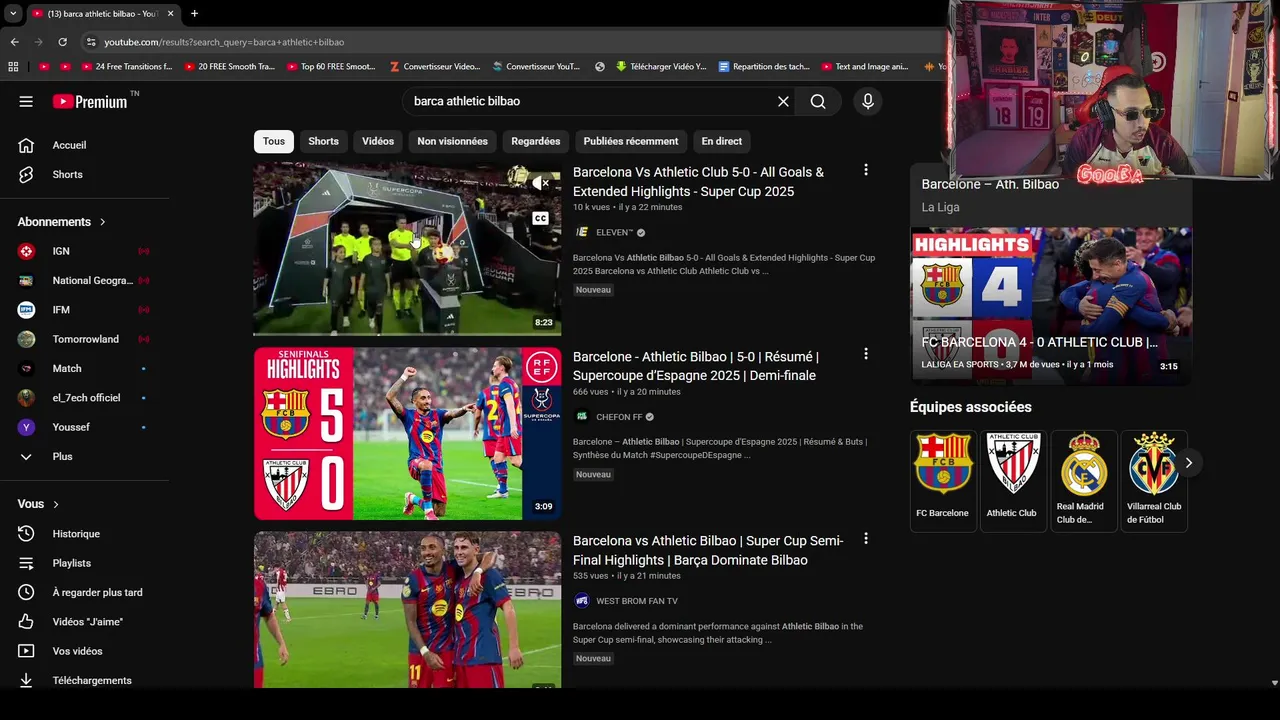Play the 5-0 Semifinals Highlights thumbnail

[407, 433]
